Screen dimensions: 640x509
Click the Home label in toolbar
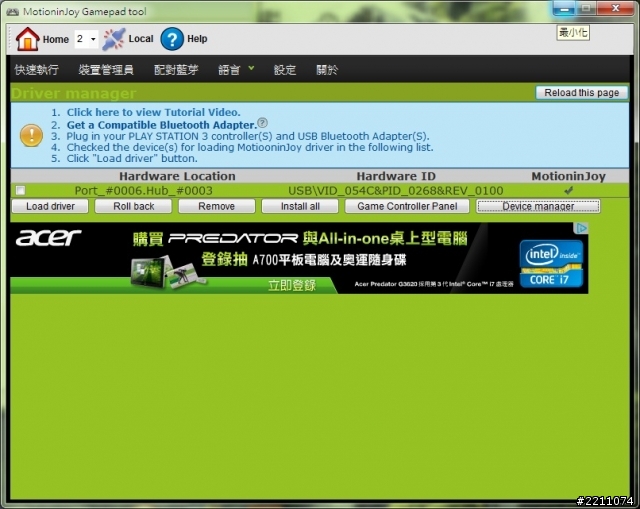(x=56, y=39)
